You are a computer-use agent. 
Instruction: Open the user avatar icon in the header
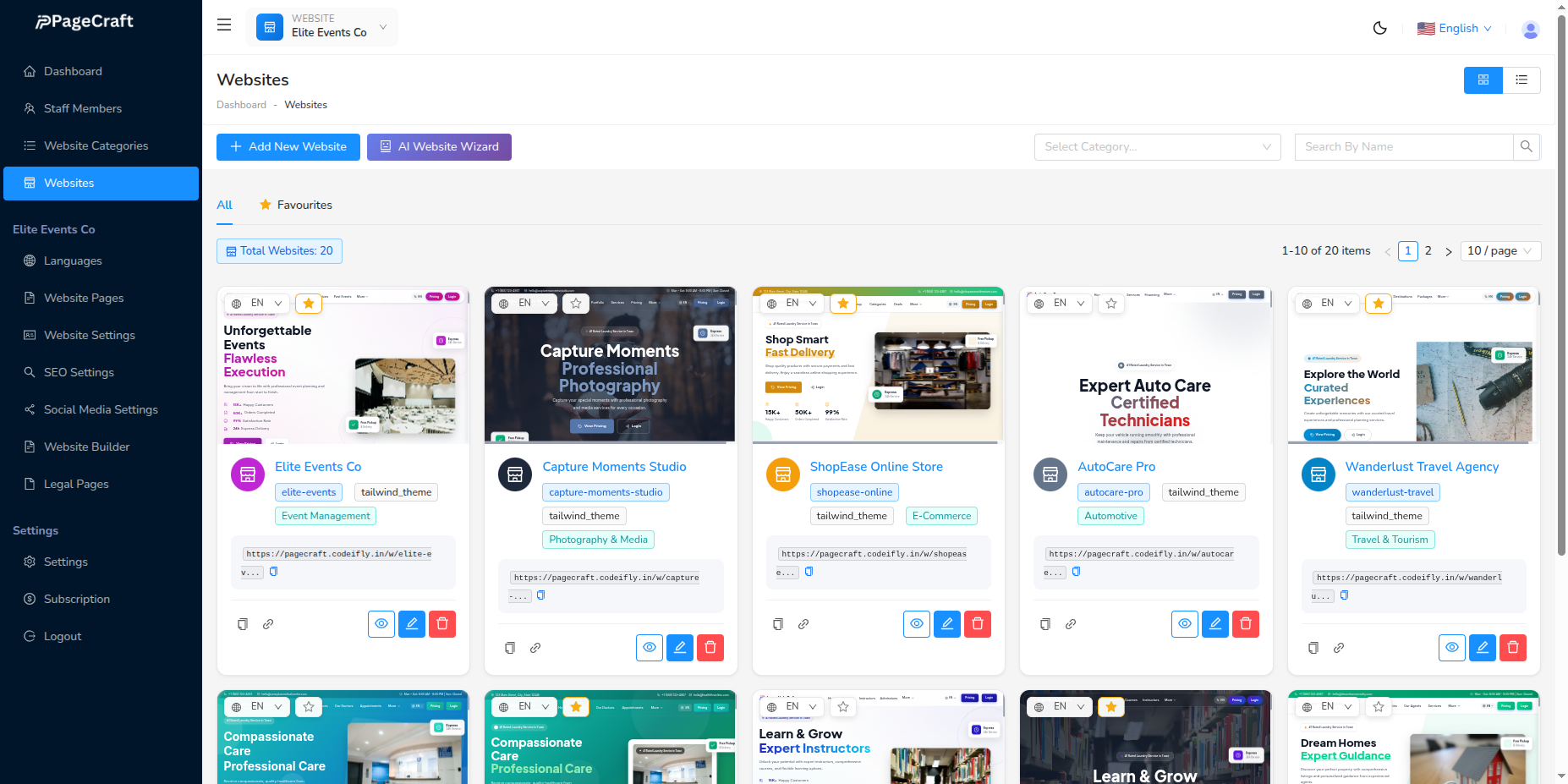point(1530,29)
